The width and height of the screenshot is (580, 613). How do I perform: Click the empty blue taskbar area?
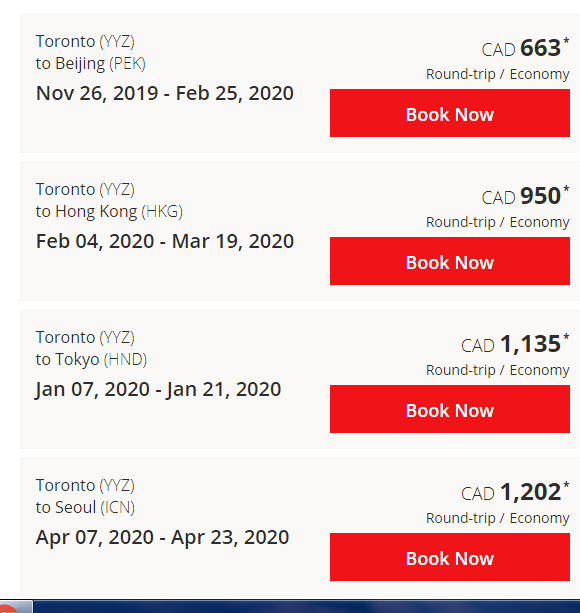pyautogui.click(x=306, y=607)
